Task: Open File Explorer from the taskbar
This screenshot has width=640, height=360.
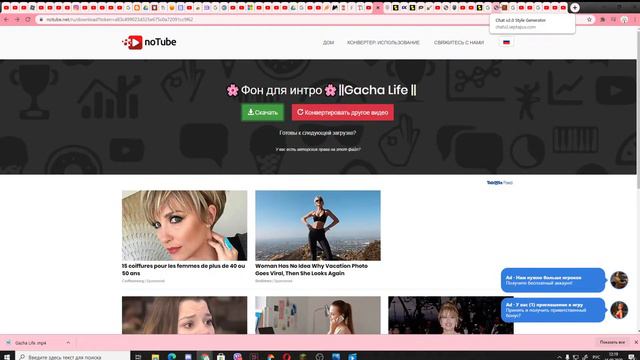Action: pyautogui.click(x=155, y=356)
